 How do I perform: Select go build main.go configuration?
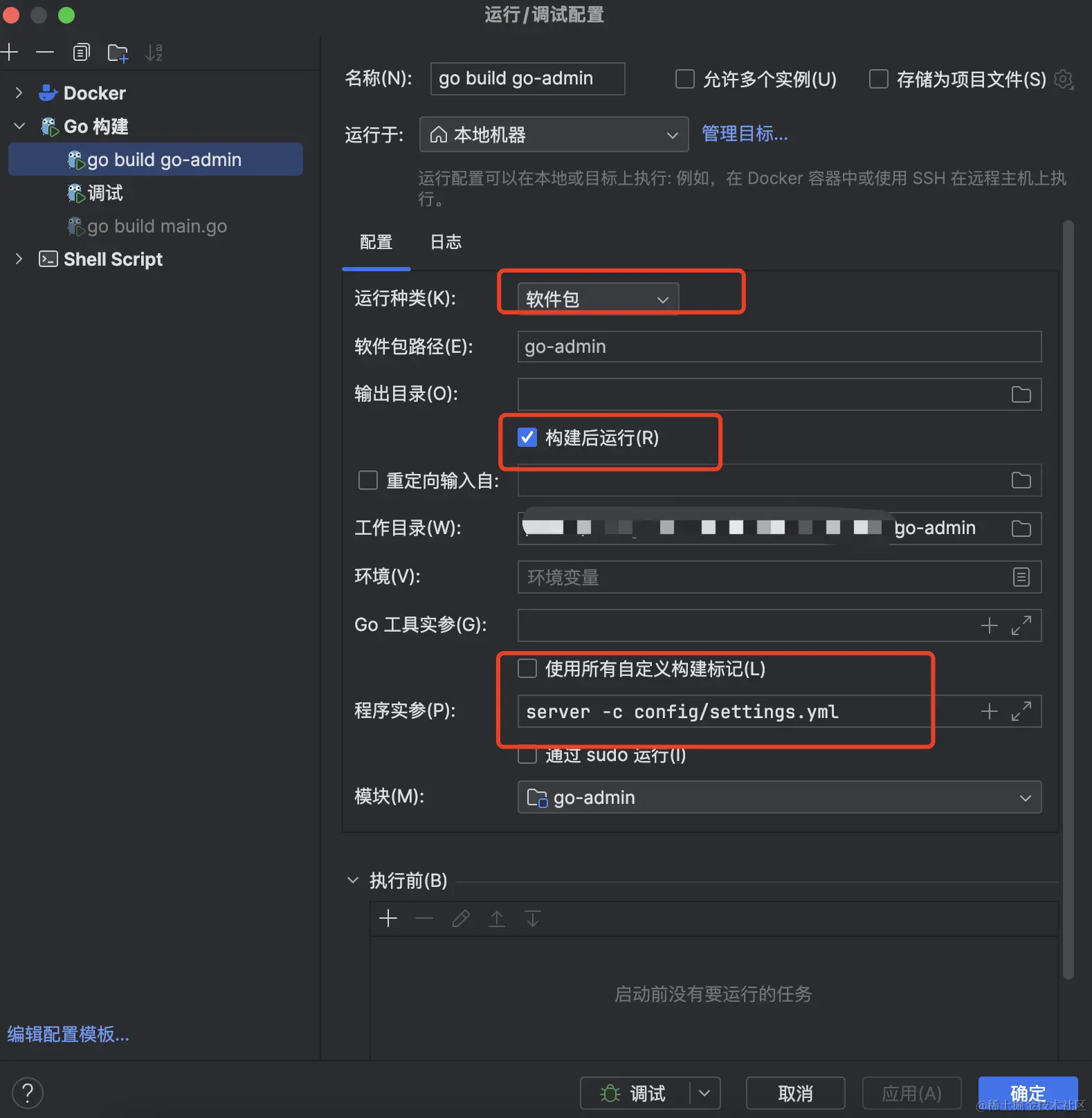click(156, 226)
